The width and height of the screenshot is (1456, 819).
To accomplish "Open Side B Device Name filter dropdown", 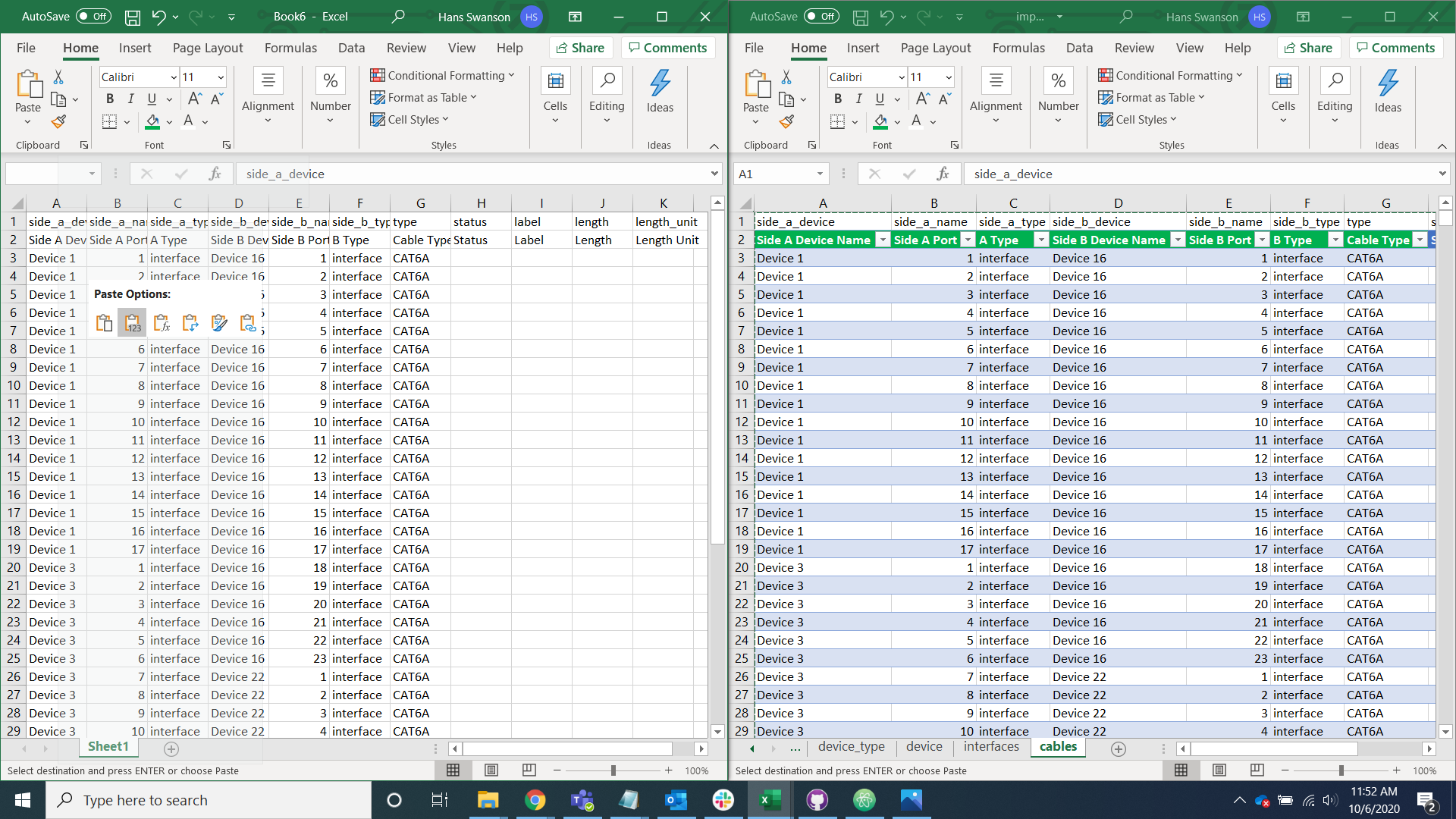I will [x=1178, y=240].
